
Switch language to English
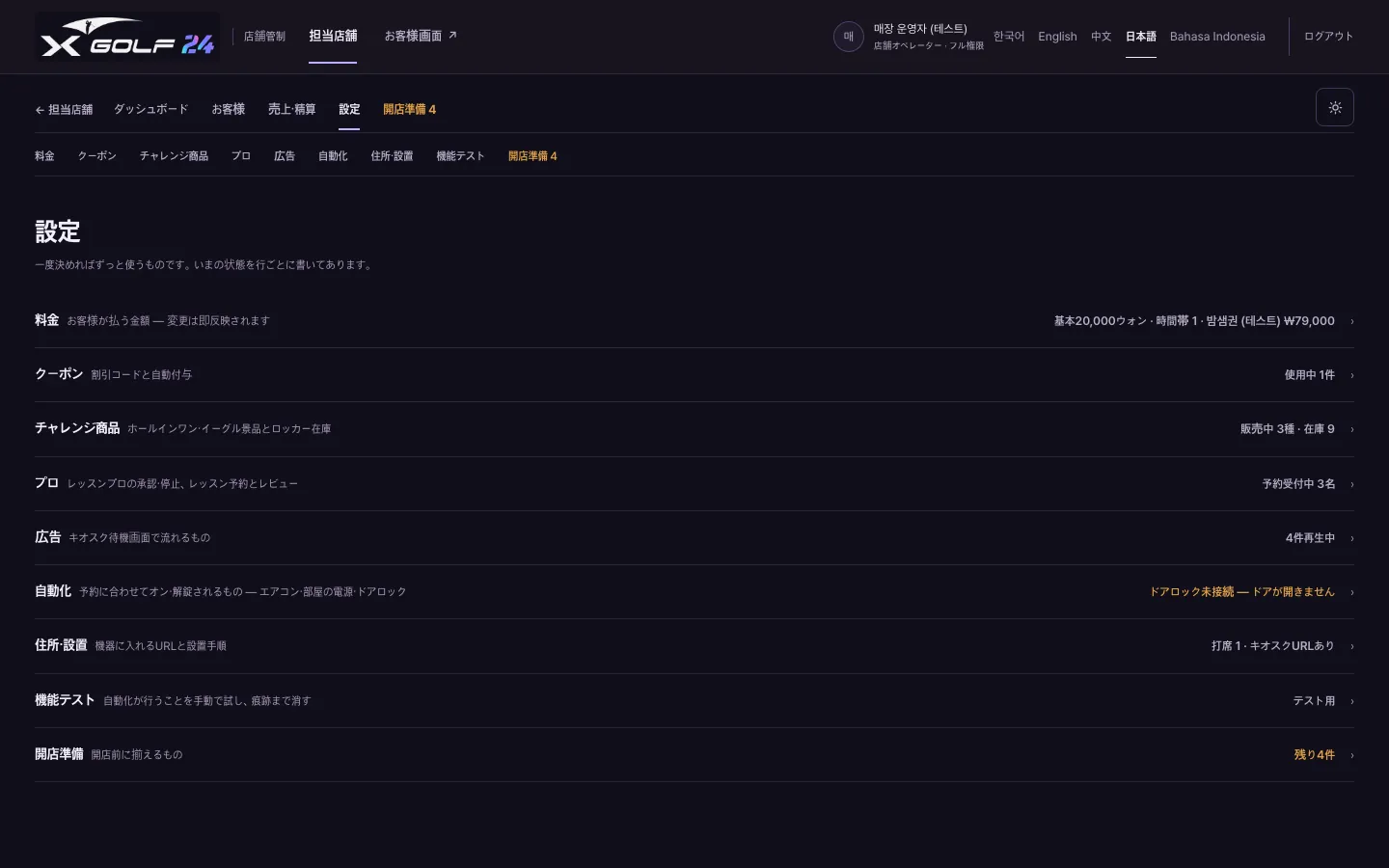pos(1057,37)
